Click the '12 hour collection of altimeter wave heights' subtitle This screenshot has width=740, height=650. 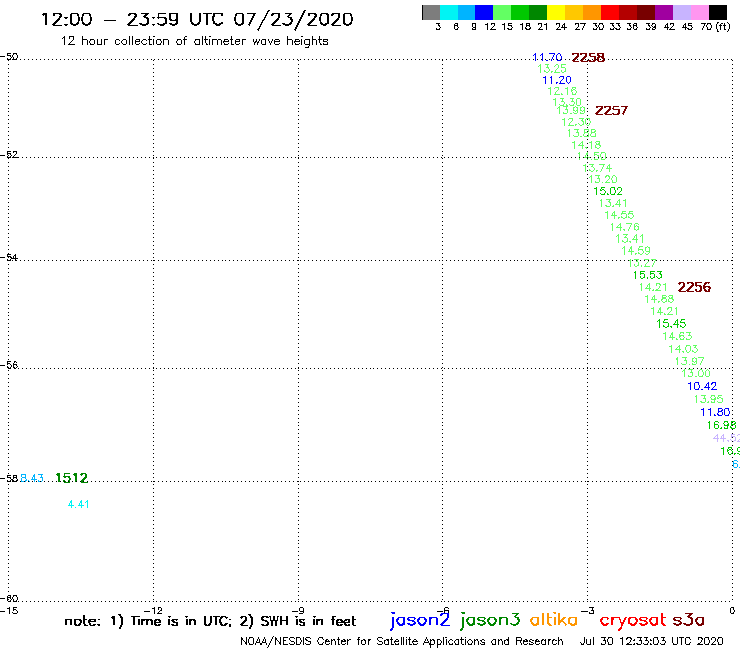pyautogui.click(x=194, y=41)
